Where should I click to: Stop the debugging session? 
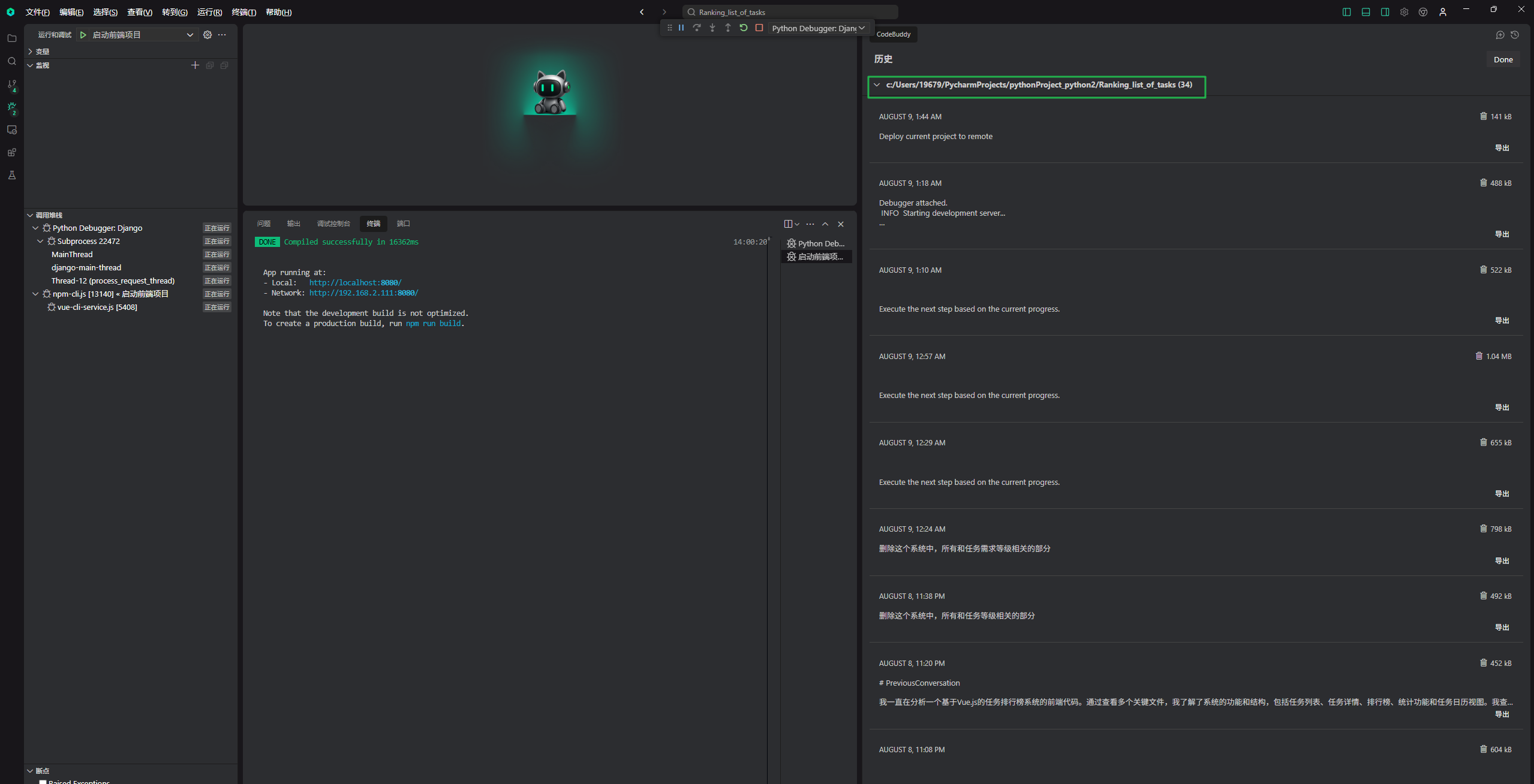click(x=759, y=28)
